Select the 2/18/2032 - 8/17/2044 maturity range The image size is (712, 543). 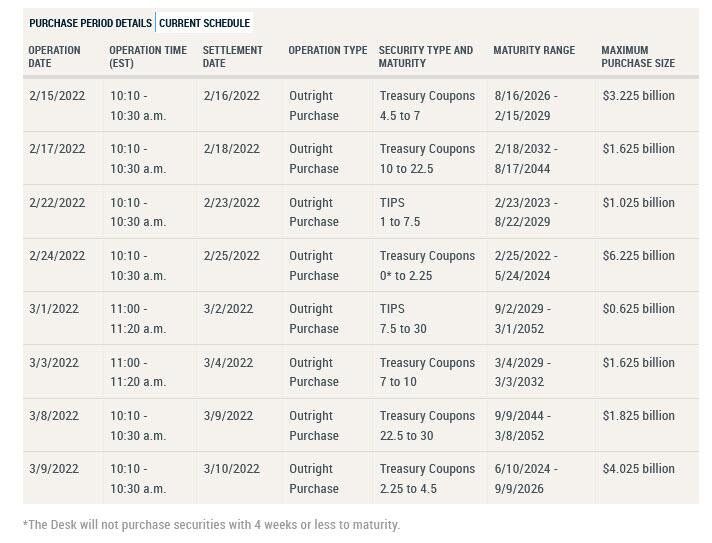point(527,158)
